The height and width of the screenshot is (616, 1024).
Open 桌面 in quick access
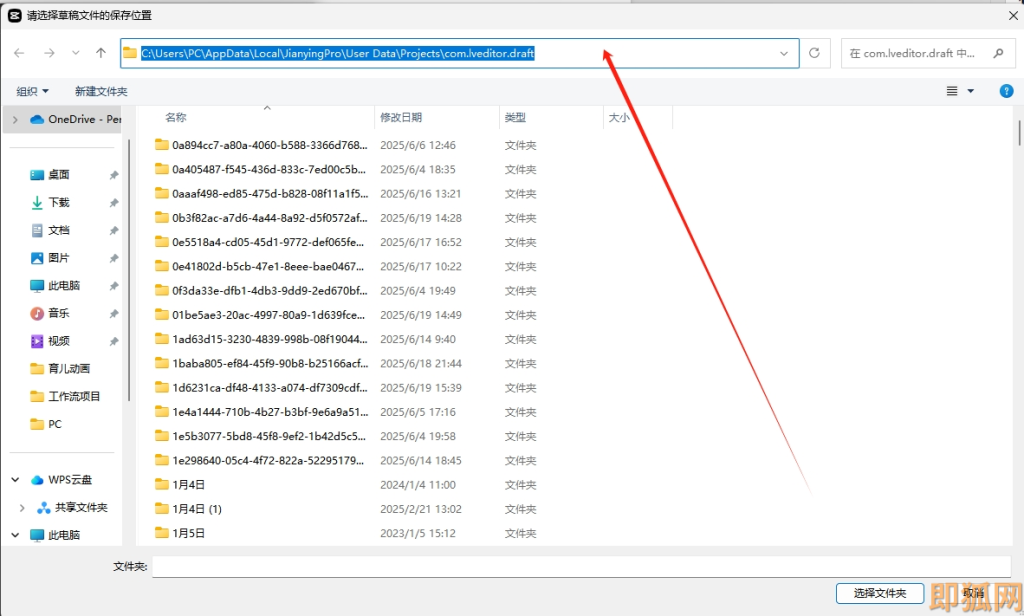50,174
